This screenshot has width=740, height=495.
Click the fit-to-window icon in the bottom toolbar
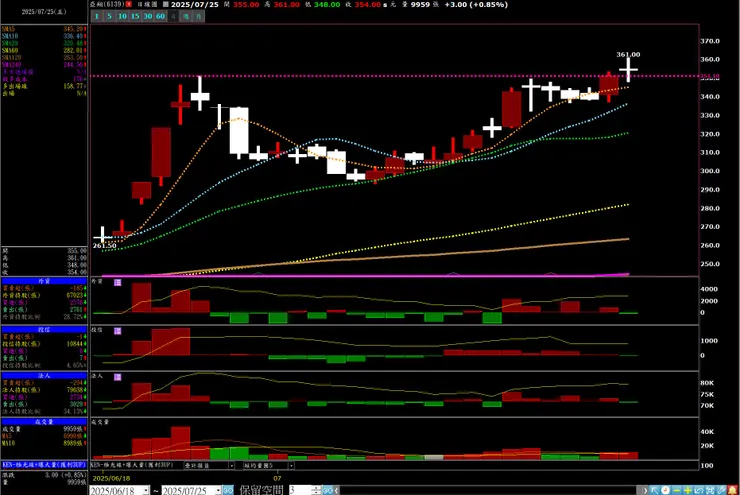pos(710,491)
